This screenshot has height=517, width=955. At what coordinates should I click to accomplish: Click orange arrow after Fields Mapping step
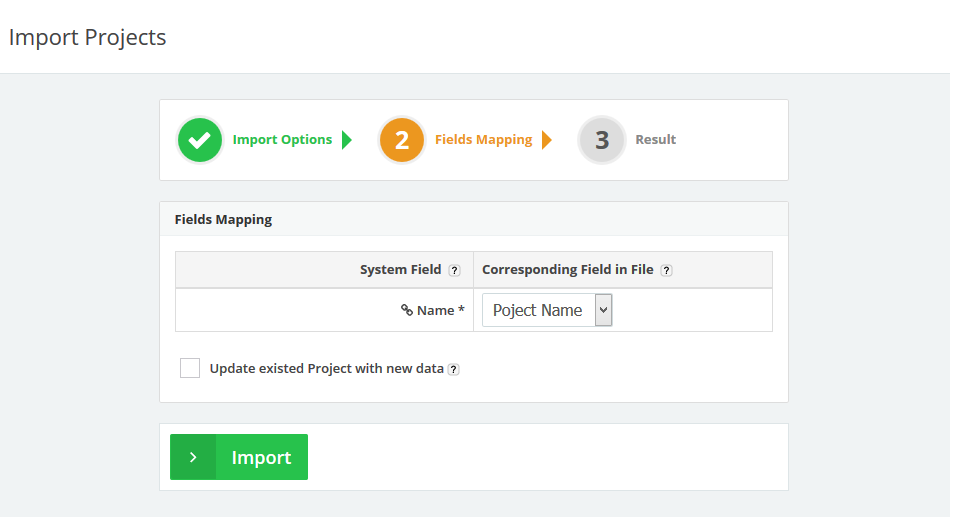(x=547, y=140)
